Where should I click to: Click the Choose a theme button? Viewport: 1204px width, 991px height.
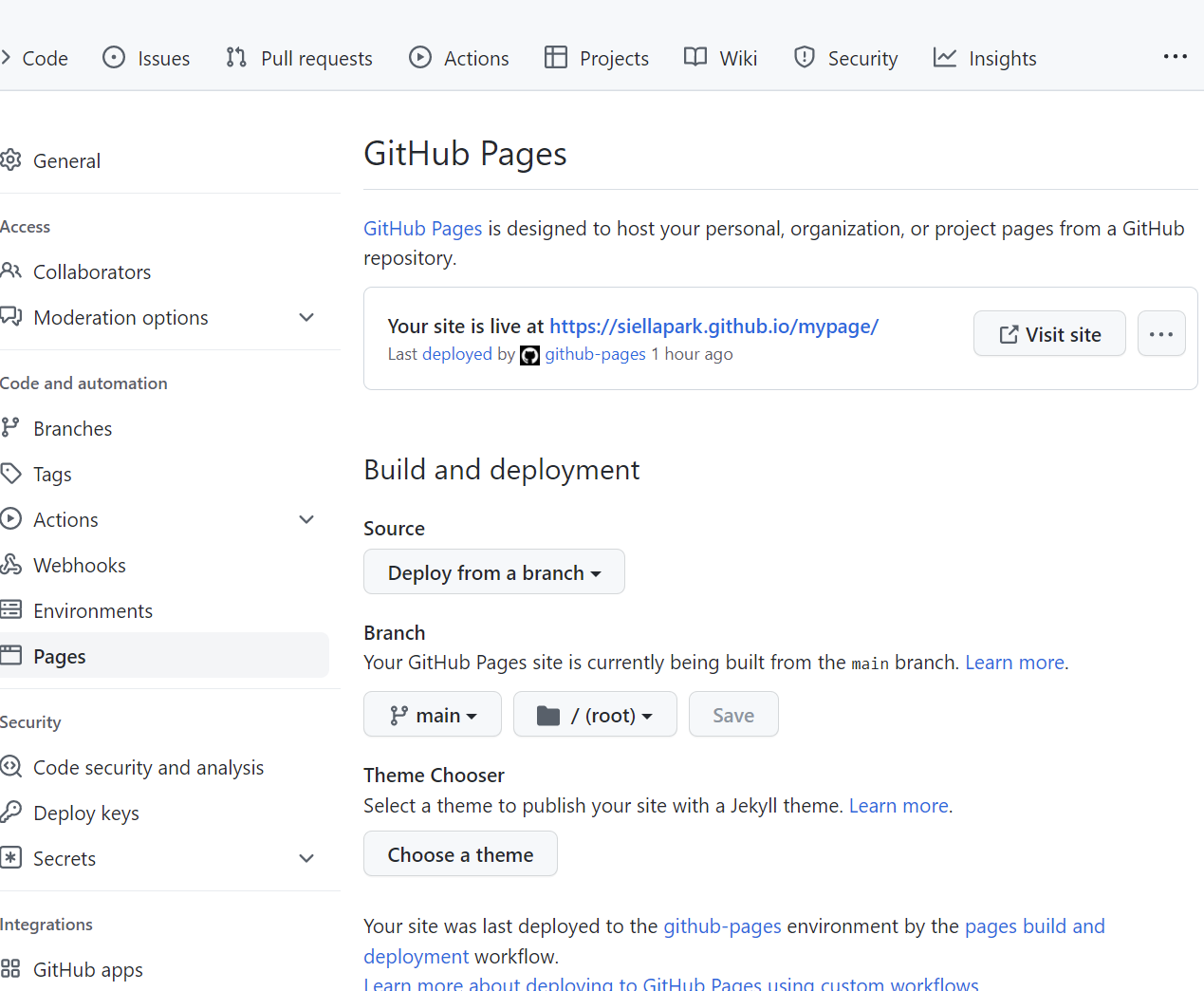[460, 854]
